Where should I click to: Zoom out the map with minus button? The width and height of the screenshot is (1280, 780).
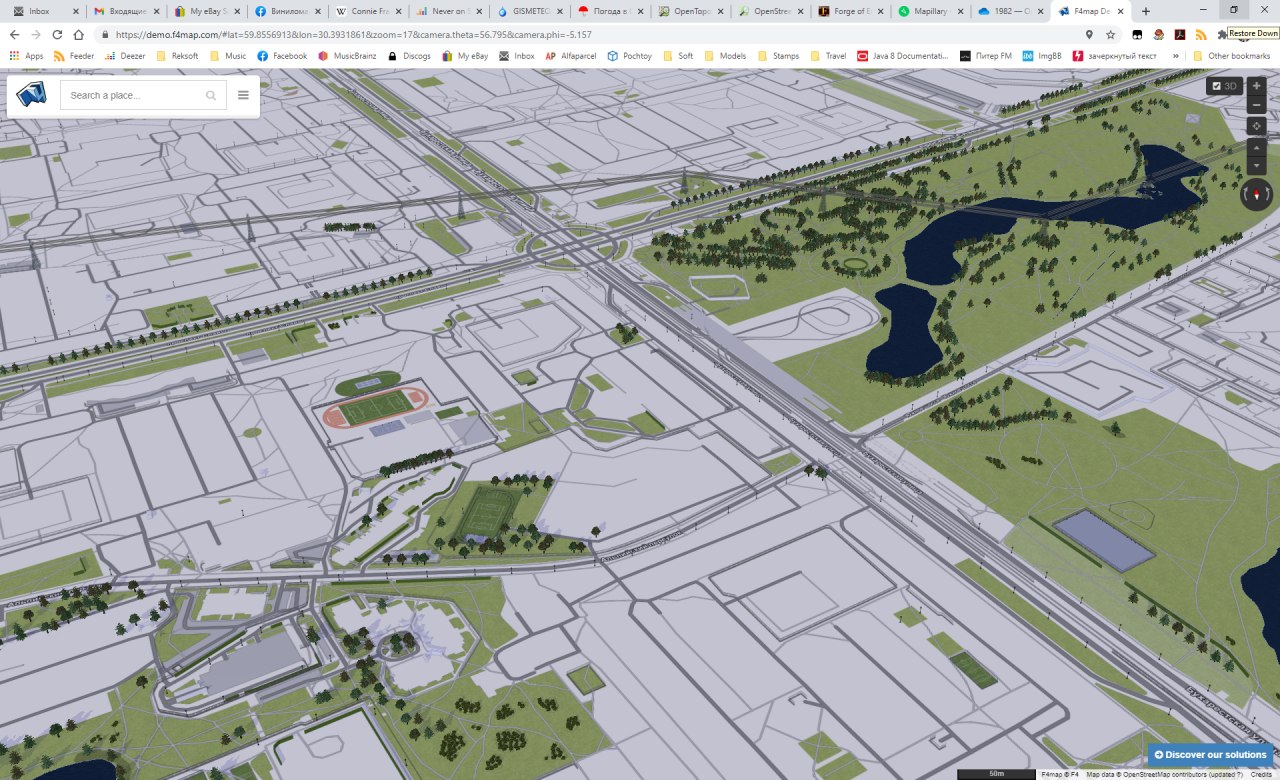tap(1257, 105)
